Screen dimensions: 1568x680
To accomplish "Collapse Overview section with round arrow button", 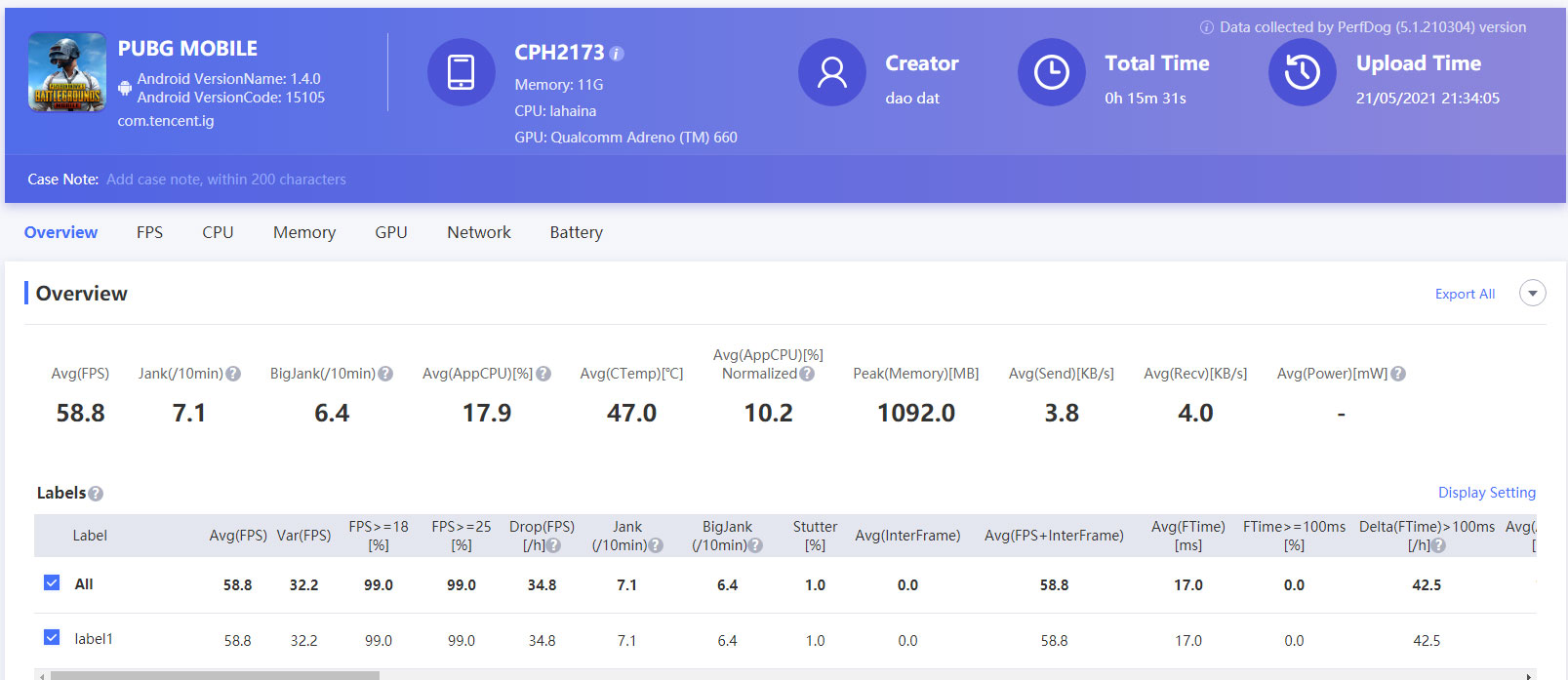I will [1533, 293].
